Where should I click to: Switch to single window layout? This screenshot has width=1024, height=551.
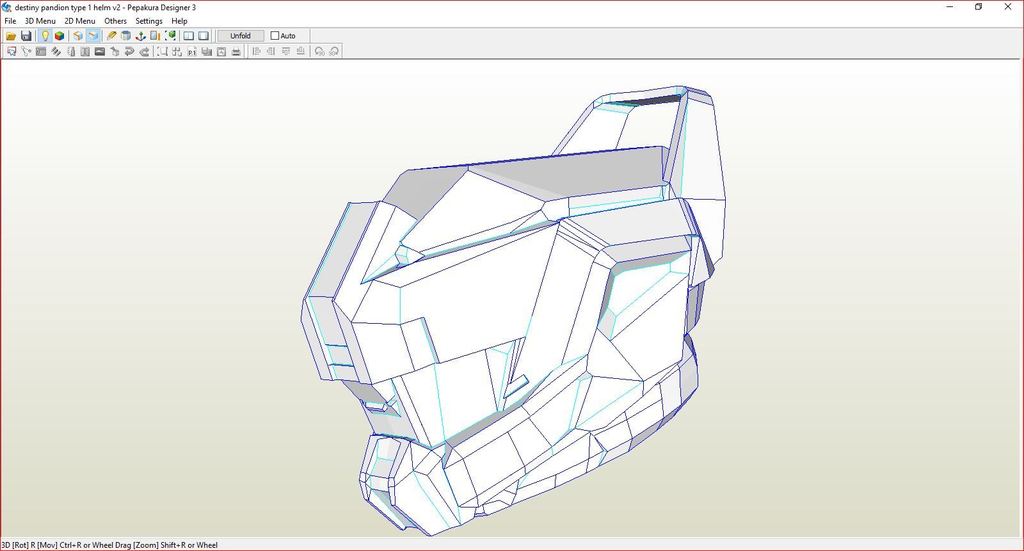pyautogui.click(x=203, y=36)
